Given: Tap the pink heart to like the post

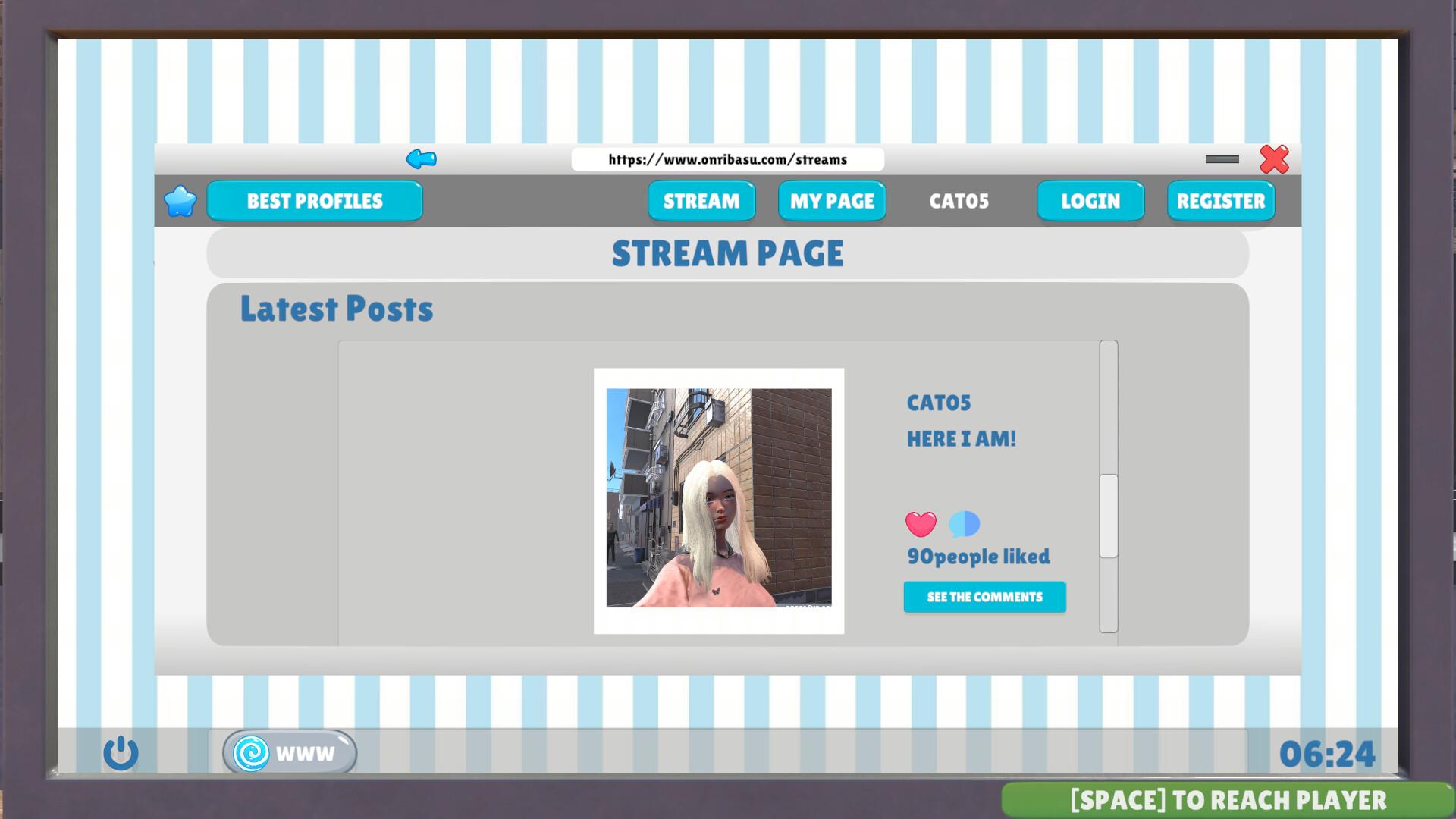Looking at the screenshot, I should point(921,525).
